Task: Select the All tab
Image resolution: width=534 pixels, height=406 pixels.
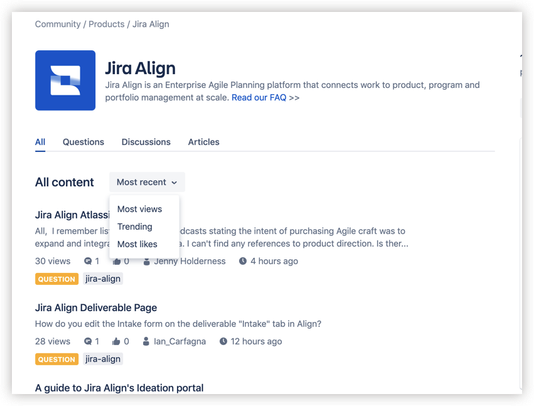Action: (40, 142)
